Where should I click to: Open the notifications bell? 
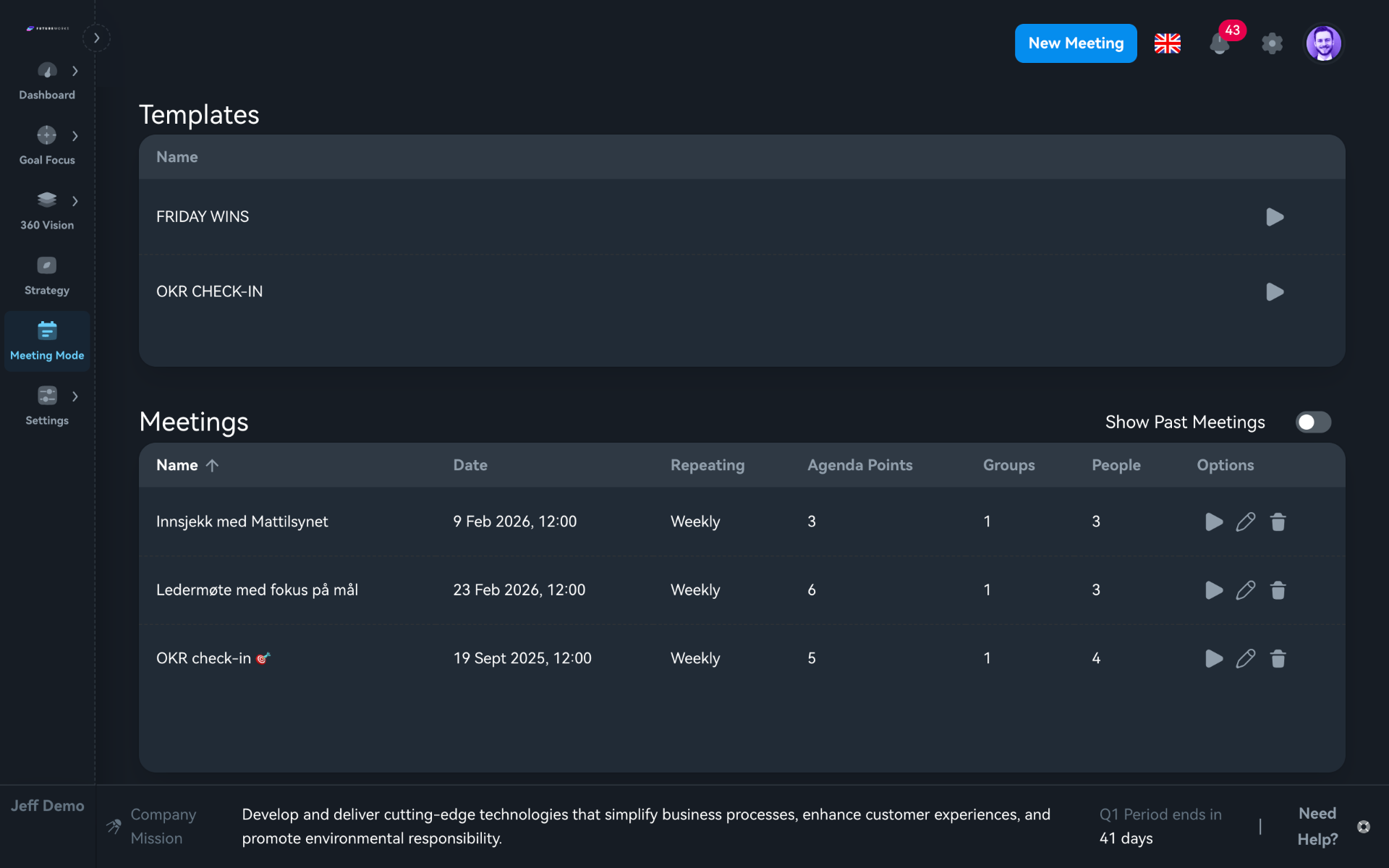[1220, 44]
